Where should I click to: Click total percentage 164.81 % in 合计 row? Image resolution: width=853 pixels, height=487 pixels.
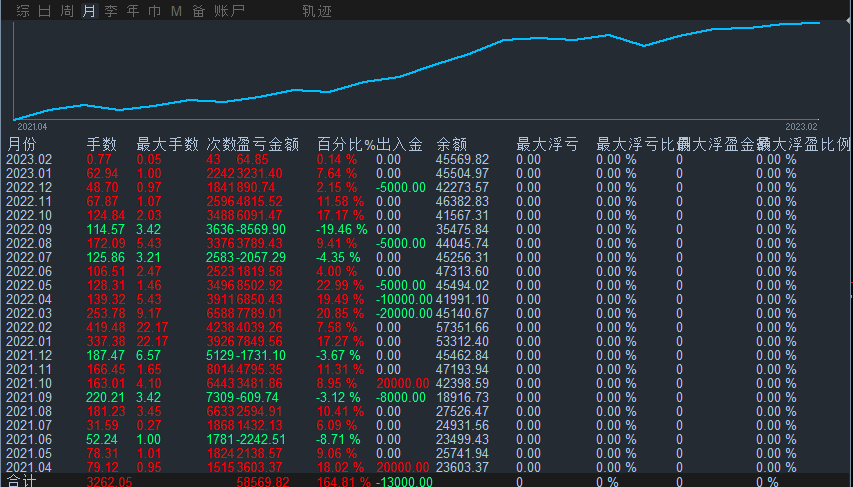point(344,482)
